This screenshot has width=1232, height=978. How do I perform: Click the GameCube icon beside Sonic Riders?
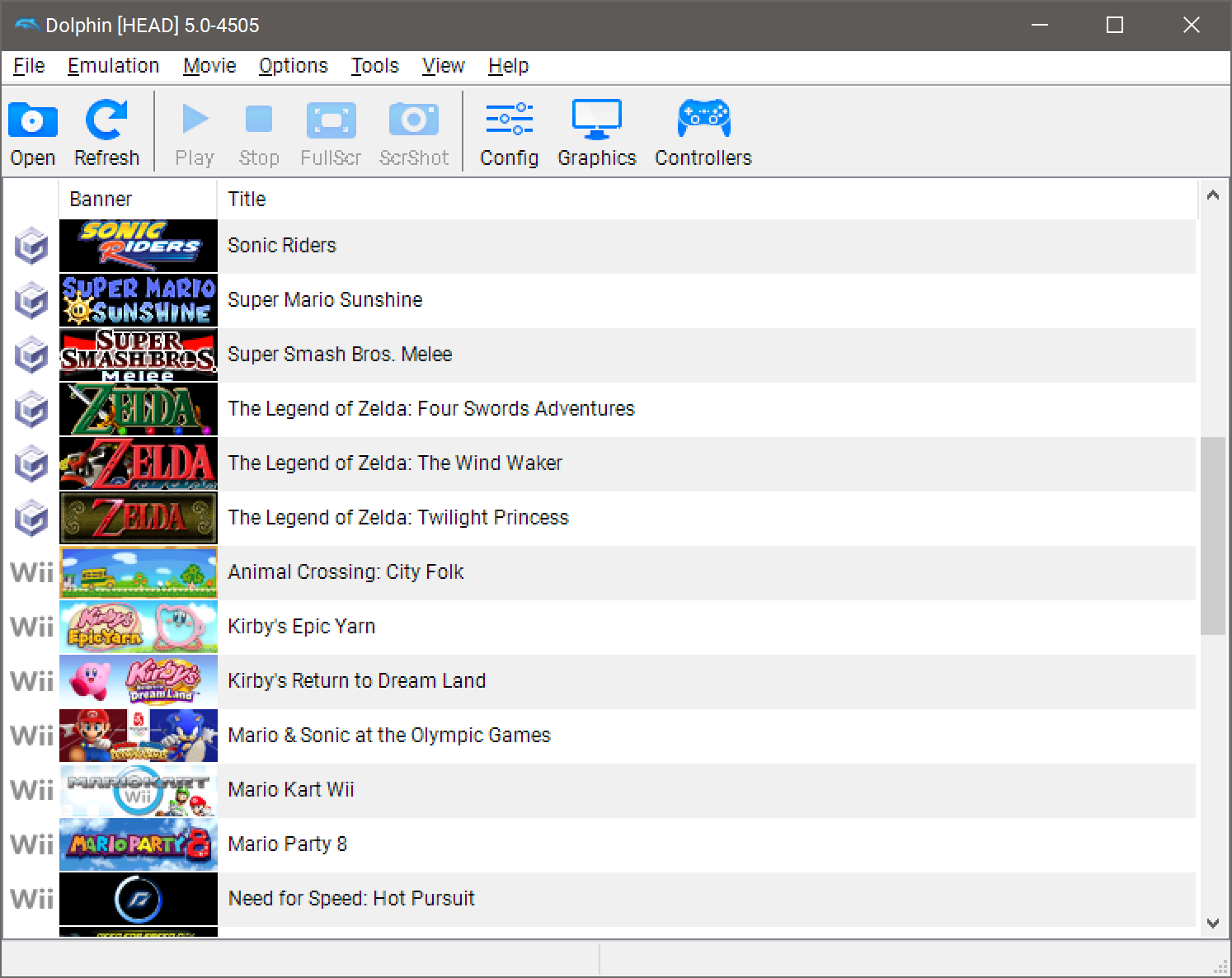pyautogui.click(x=31, y=246)
